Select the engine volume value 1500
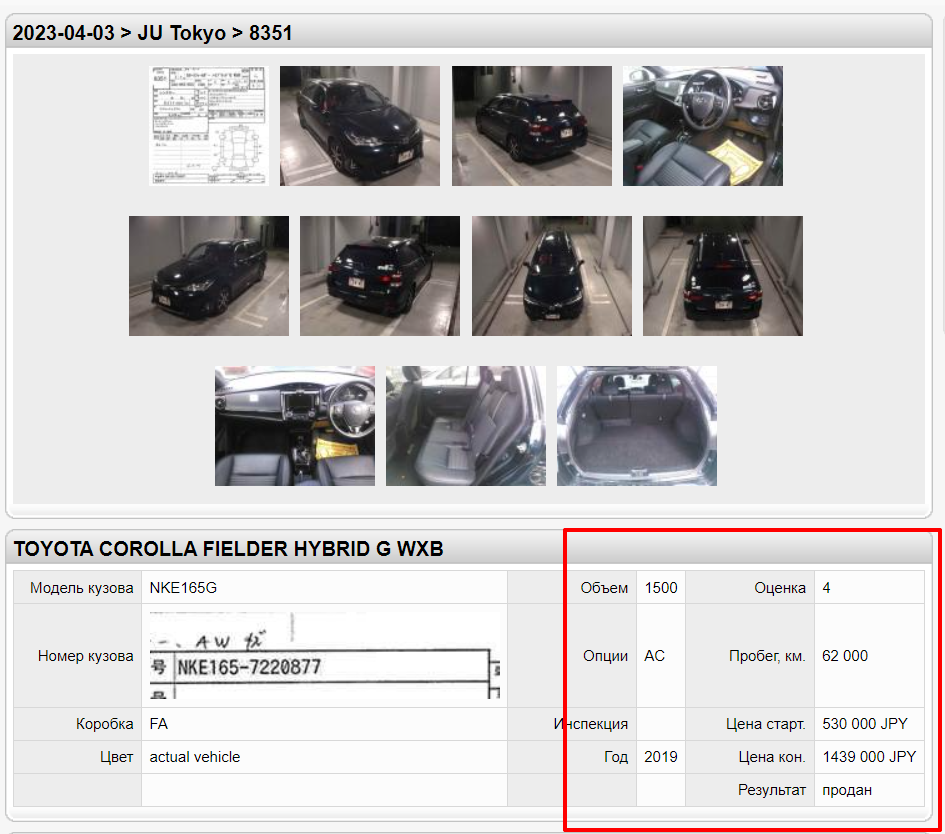945x834 pixels. 661,588
